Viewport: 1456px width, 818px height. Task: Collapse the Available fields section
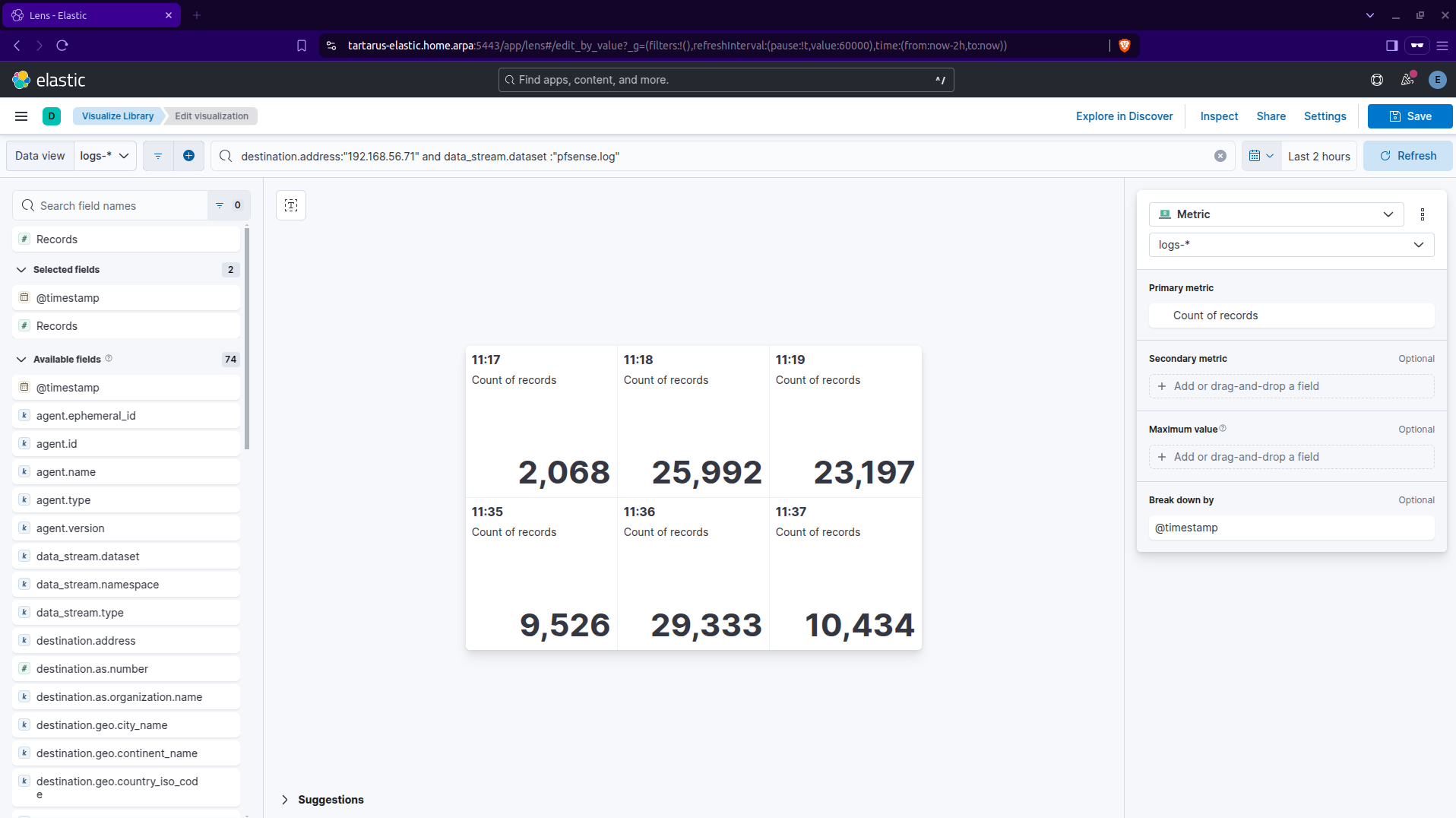click(x=21, y=360)
